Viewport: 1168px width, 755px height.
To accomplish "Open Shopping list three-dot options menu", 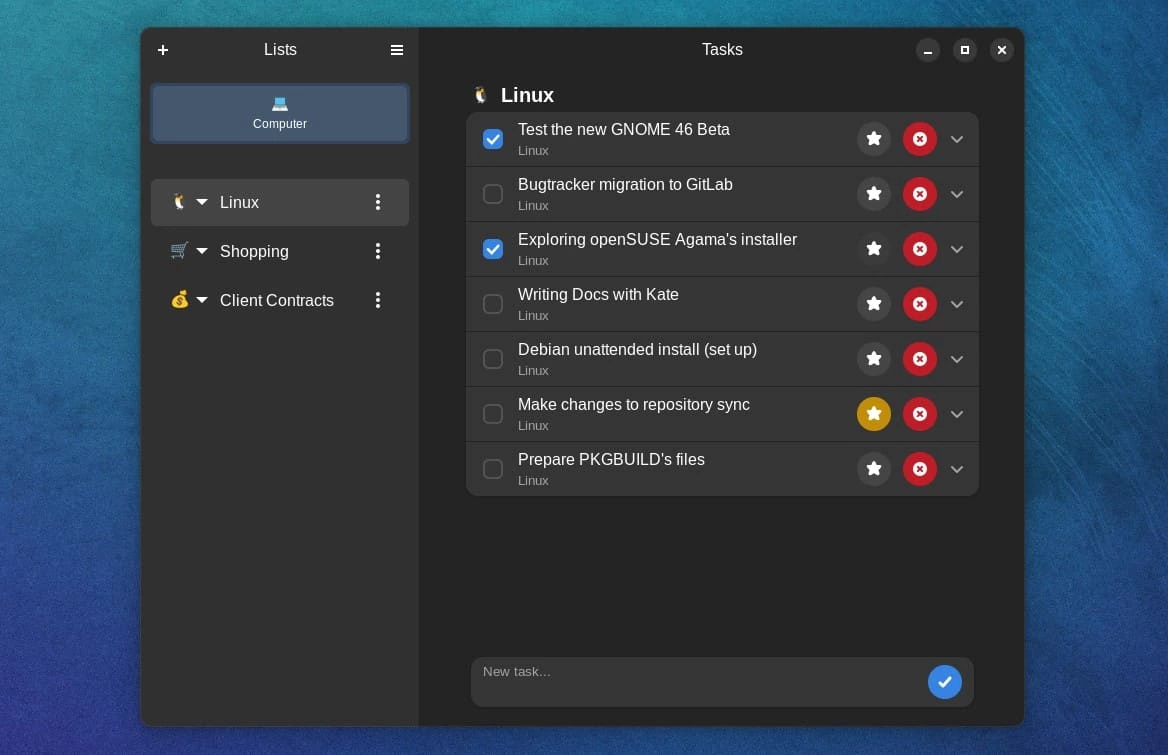I will pos(378,251).
